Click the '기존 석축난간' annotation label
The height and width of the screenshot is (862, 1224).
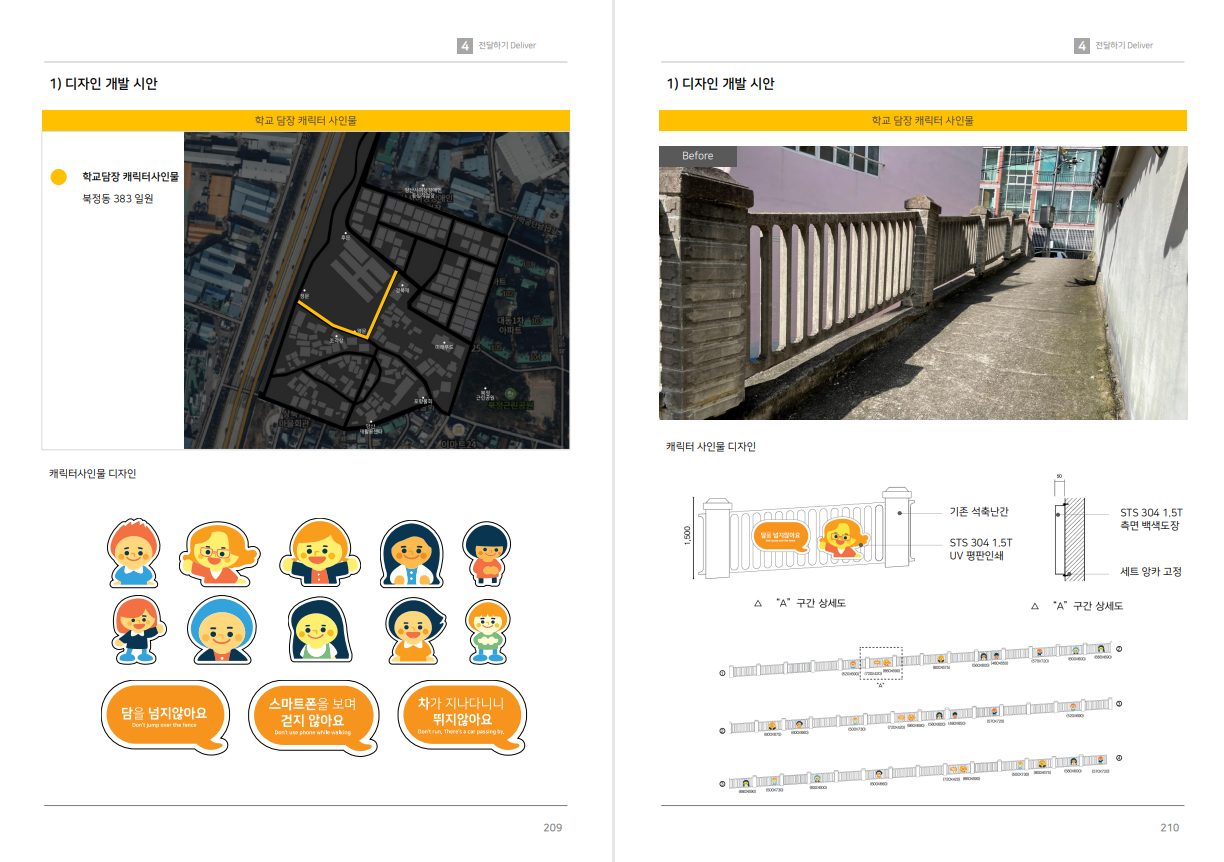click(978, 512)
